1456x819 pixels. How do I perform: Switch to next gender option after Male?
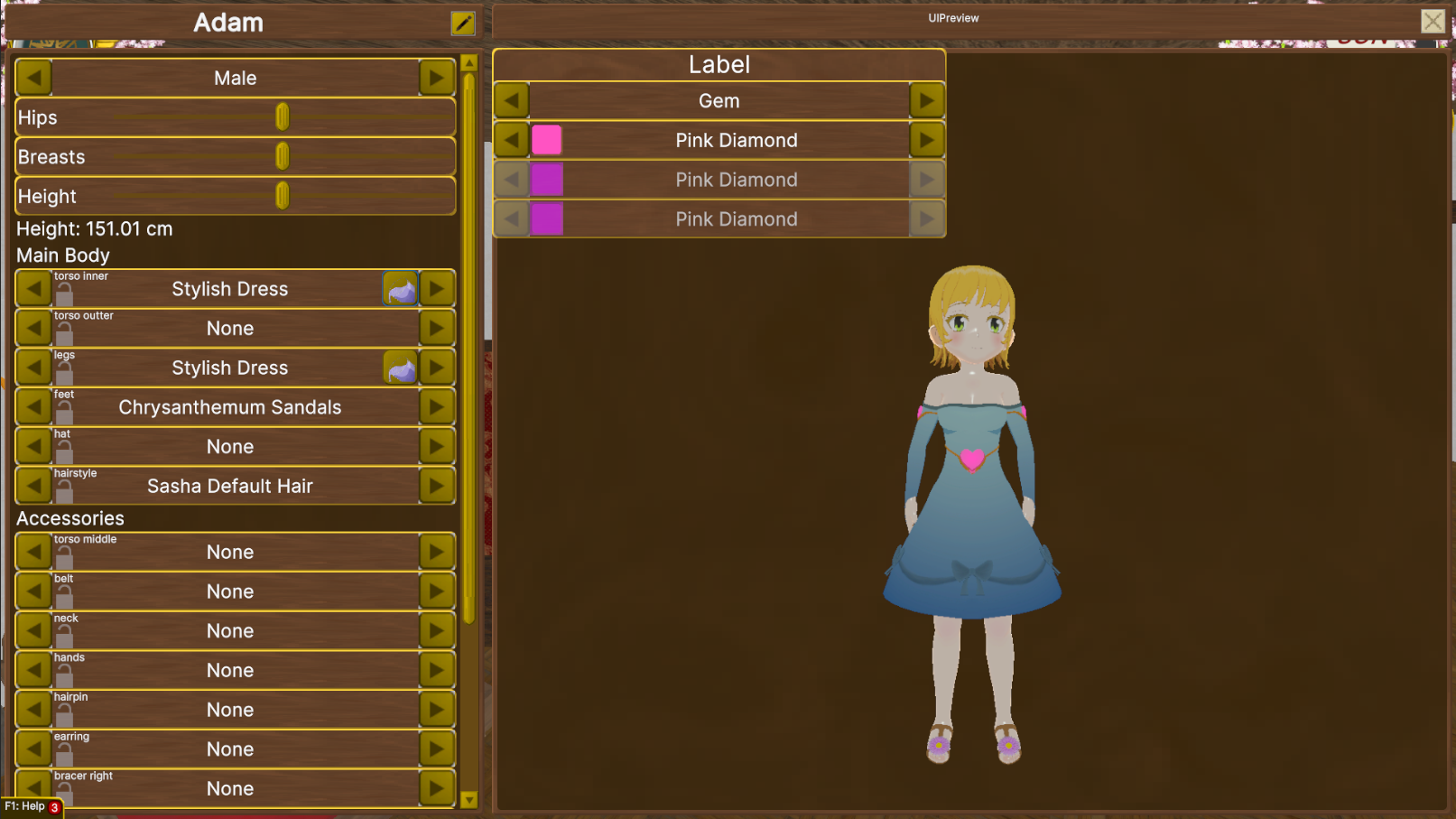click(x=437, y=78)
